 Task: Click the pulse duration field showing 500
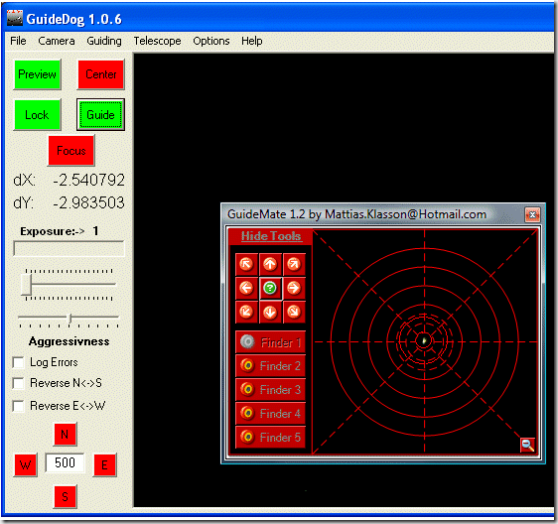tap(65, 463)
